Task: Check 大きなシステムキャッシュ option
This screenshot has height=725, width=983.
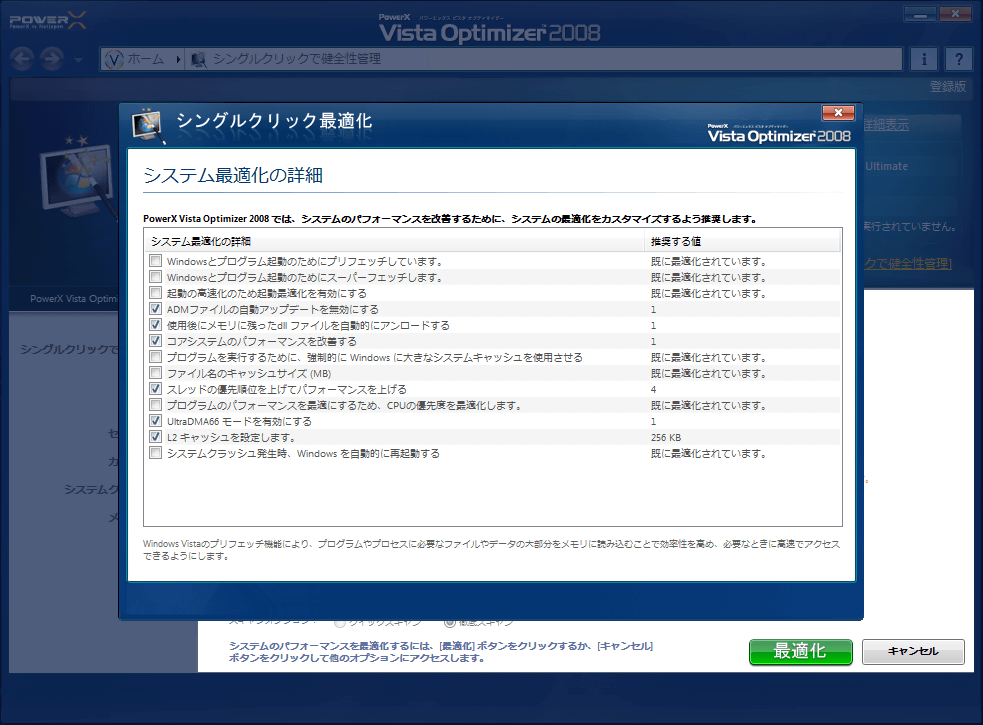Action: coord(155,357)
